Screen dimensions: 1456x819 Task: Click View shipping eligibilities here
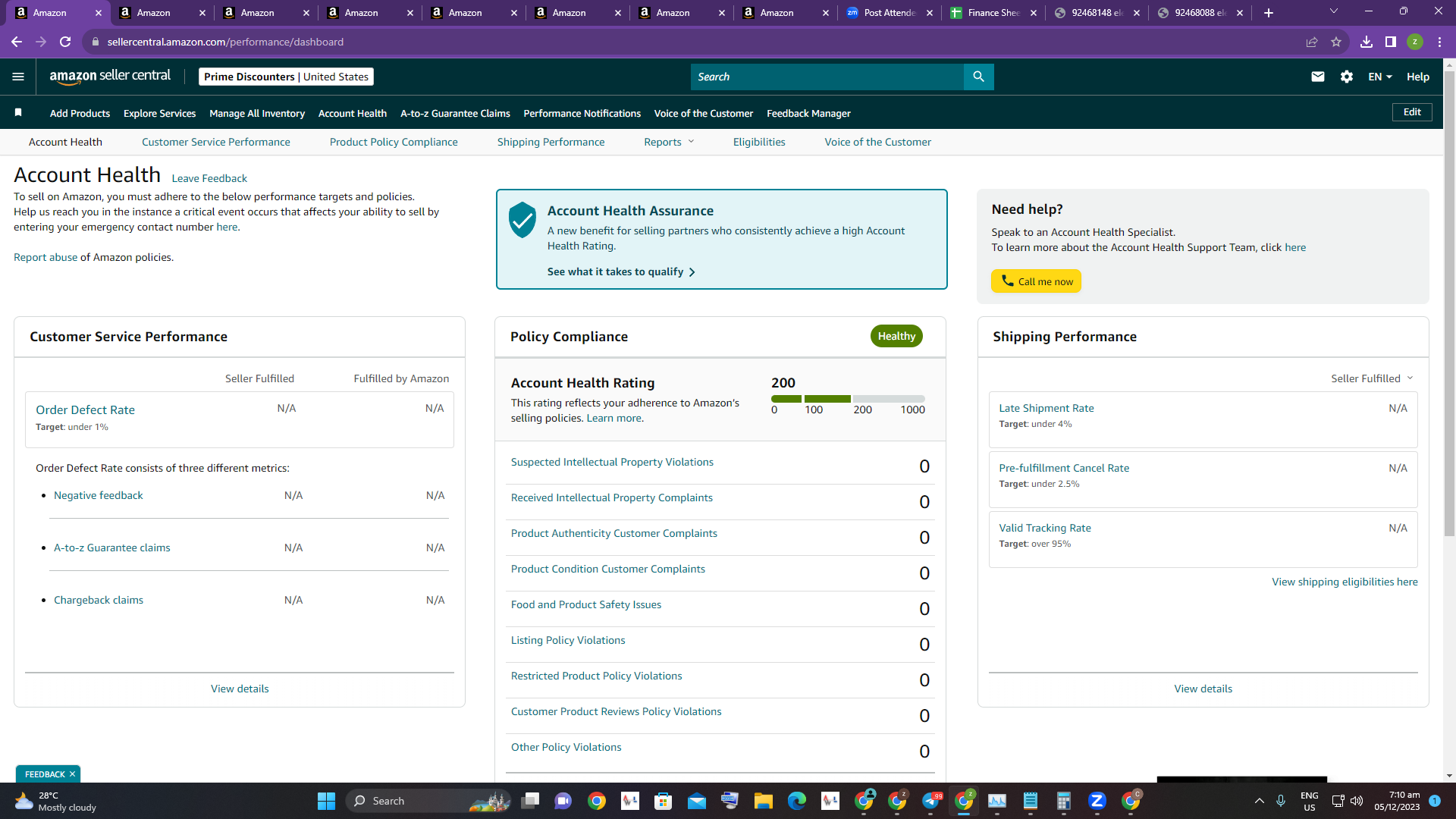[x=1345, y=582]
